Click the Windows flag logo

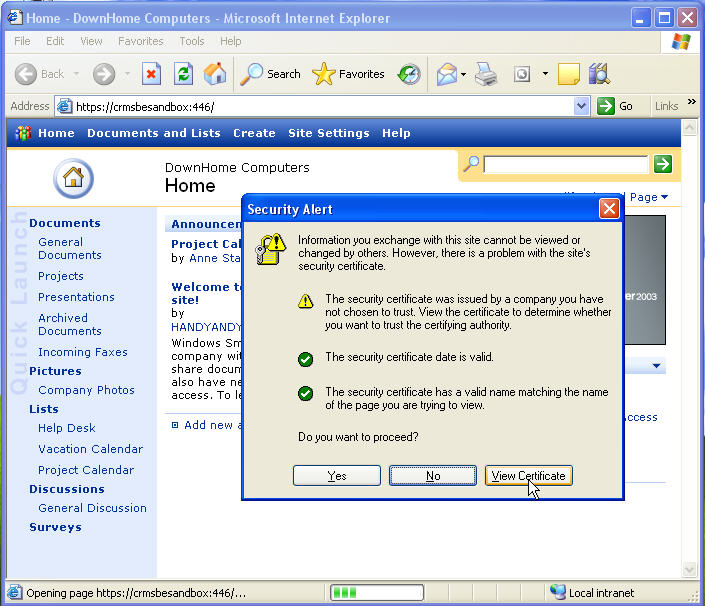[681, 41]
